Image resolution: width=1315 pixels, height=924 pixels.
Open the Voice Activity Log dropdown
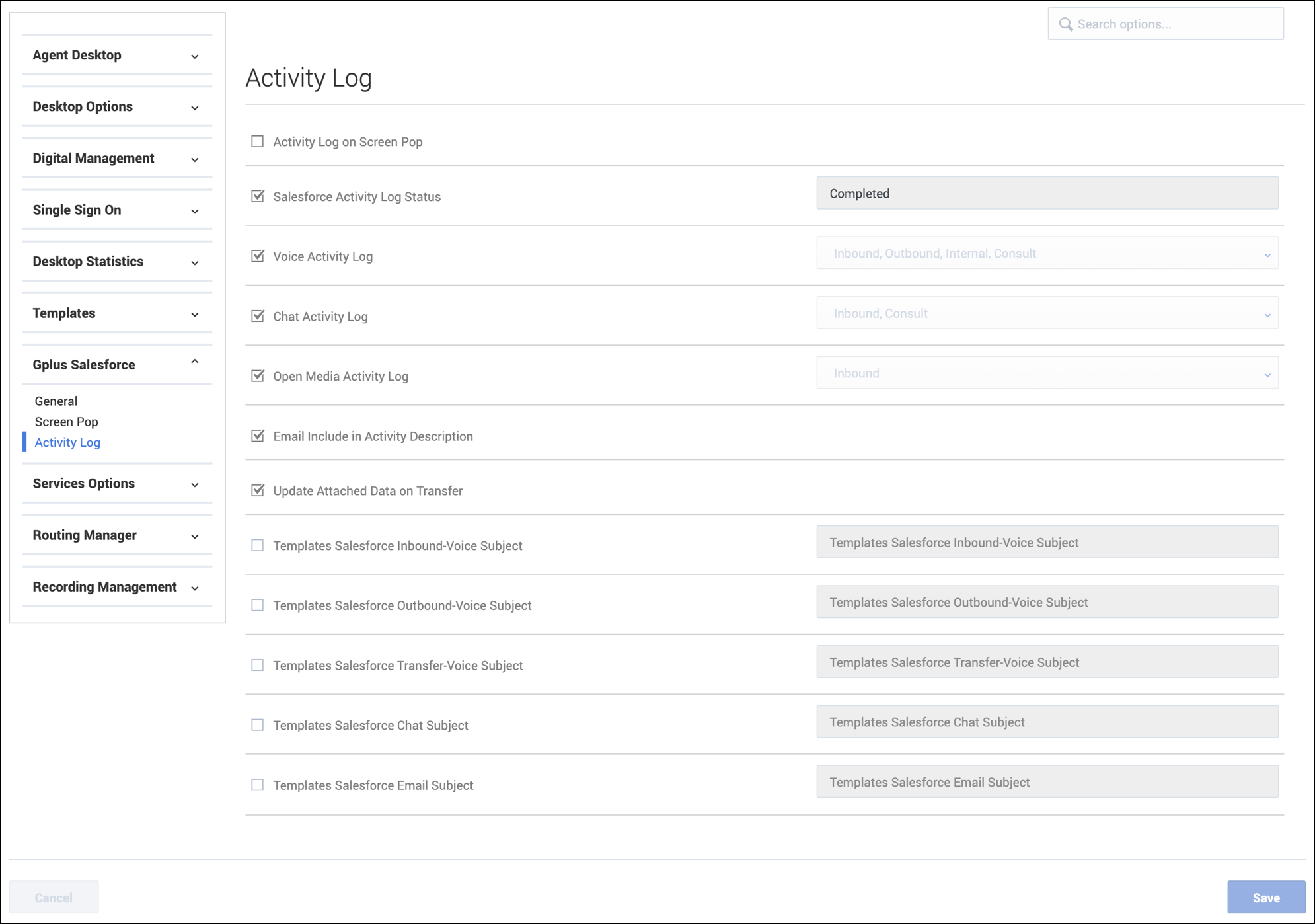pos(1047,254)
